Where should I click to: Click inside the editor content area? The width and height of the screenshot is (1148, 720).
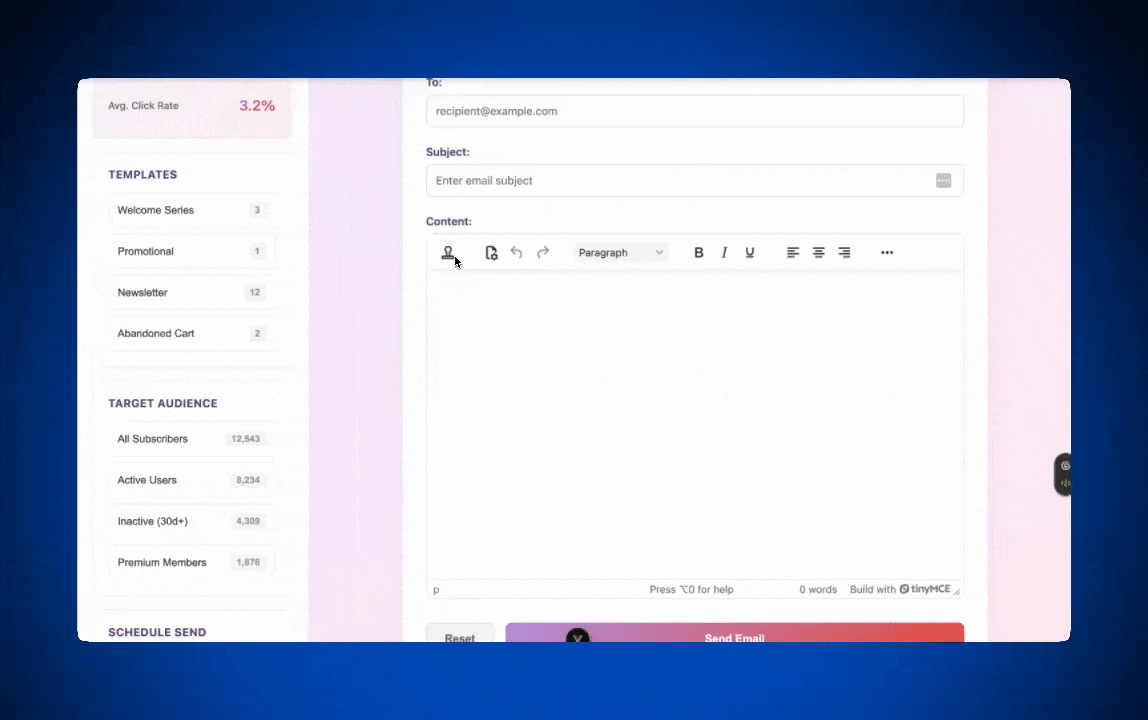(695, 425)
